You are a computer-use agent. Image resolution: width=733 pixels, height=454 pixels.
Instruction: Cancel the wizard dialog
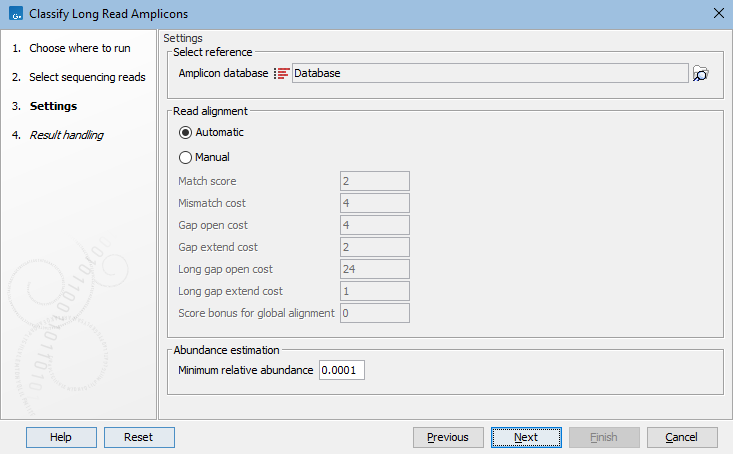[x=681, y=437]
